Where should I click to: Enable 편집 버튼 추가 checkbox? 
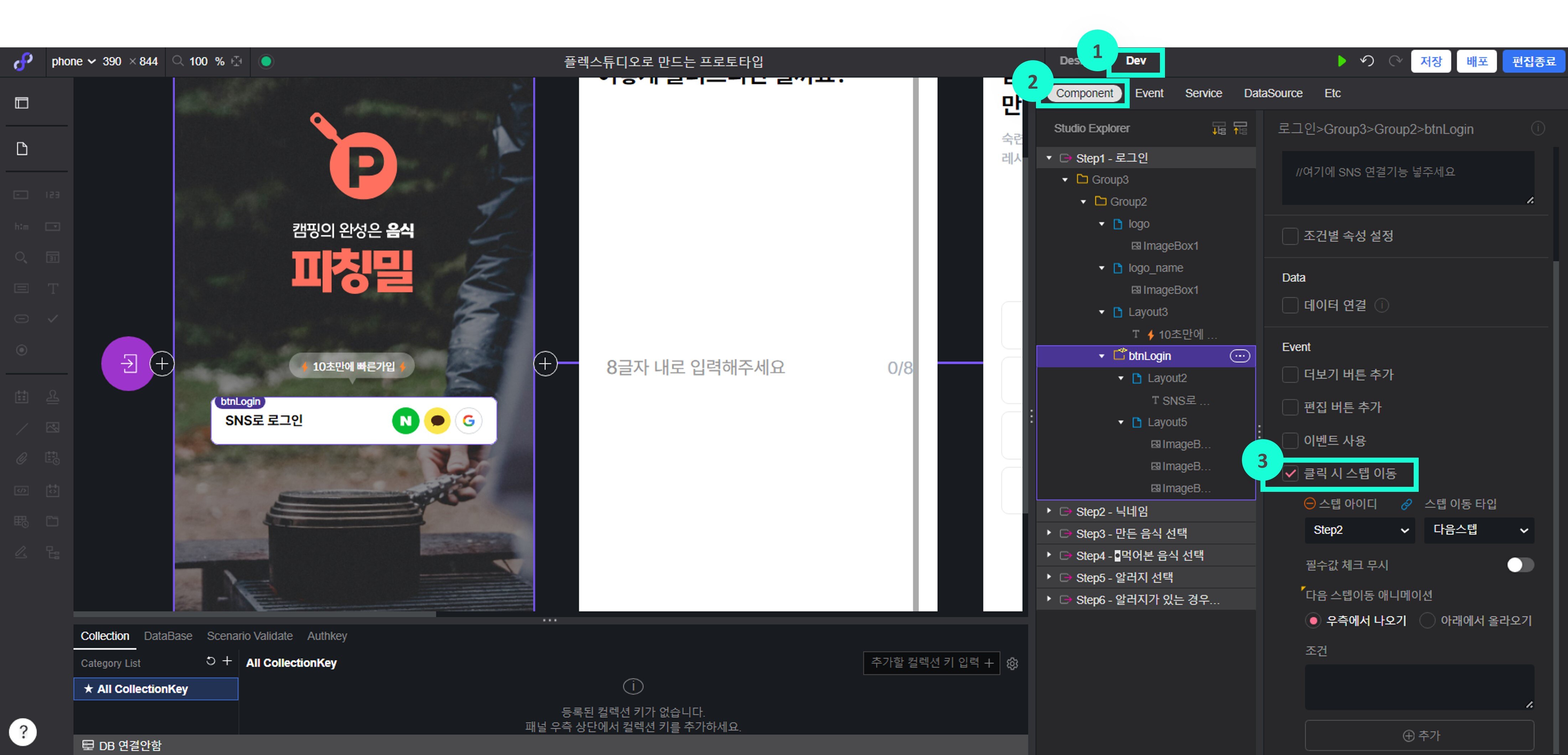(1290, 408)
